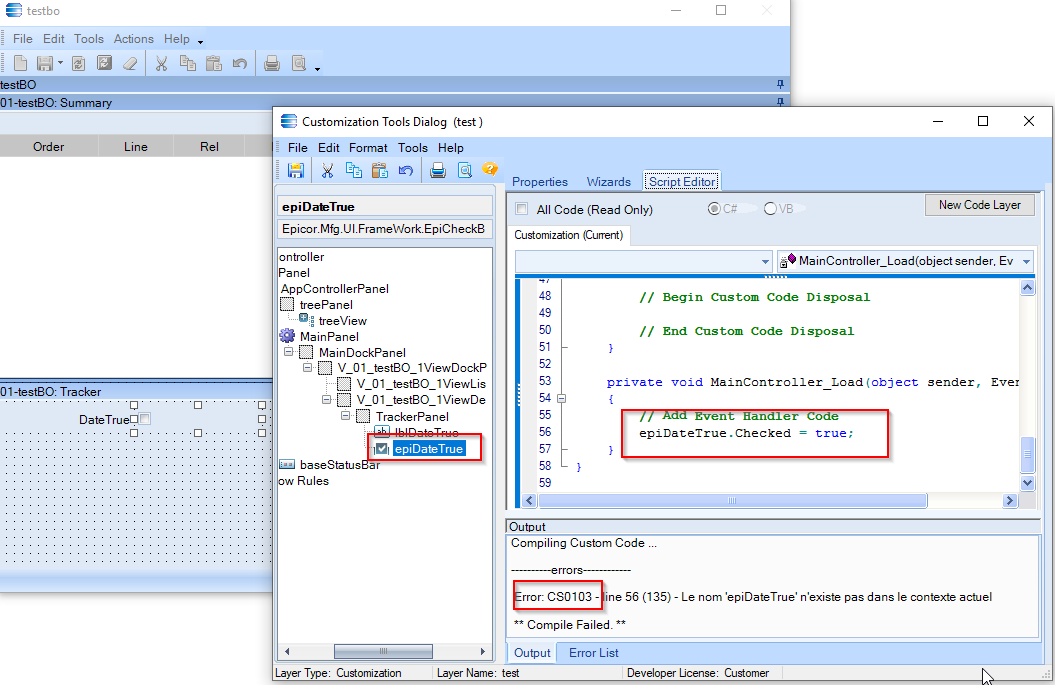The image size is (1055, 685).
Task: Click the Paste icon in testbo toolbar
Action: [214, 63]
